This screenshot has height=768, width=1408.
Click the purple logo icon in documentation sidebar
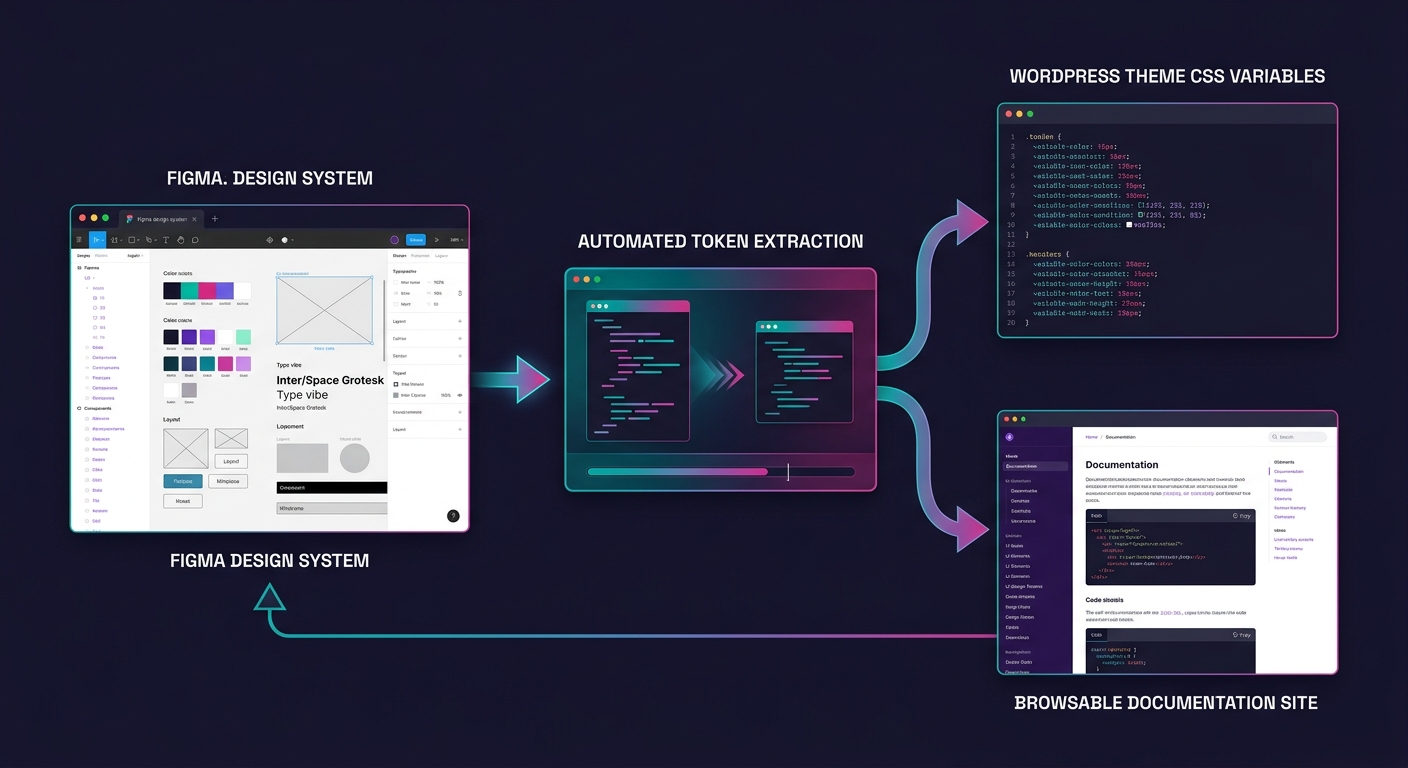(x=1009, y=437)
